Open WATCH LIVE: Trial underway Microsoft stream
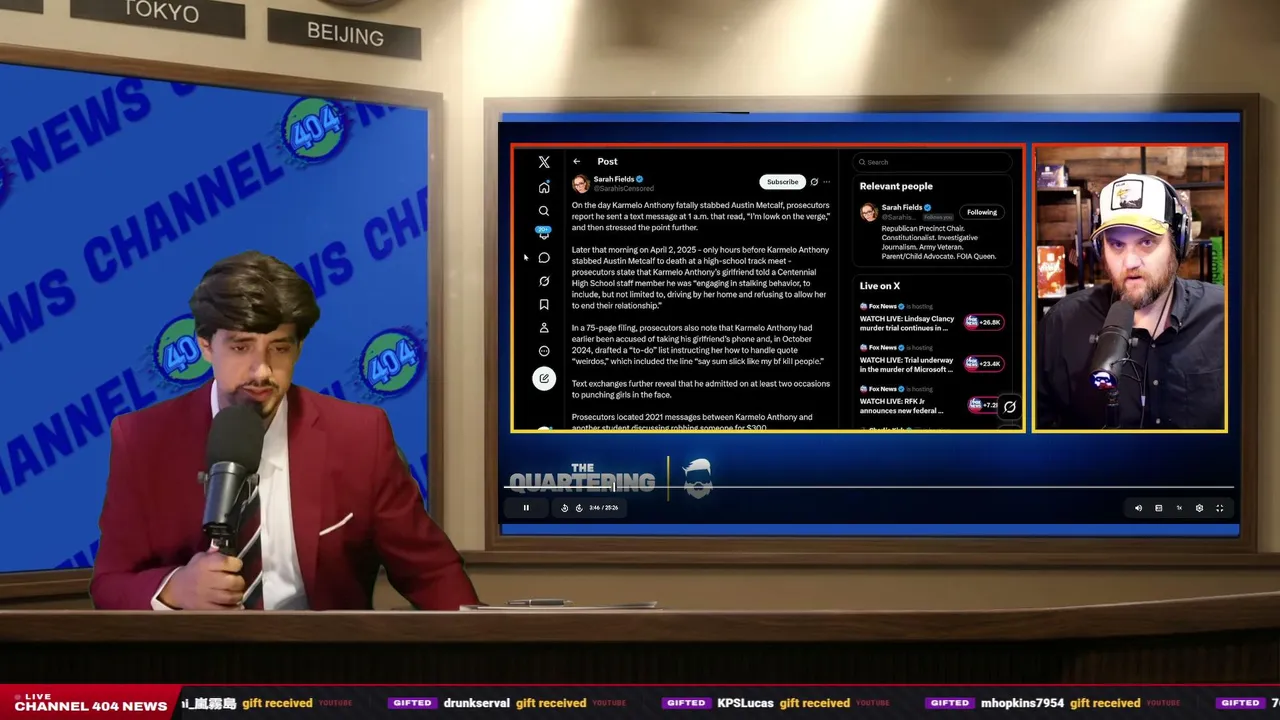 pyautogui.click(x=907, y=364)
